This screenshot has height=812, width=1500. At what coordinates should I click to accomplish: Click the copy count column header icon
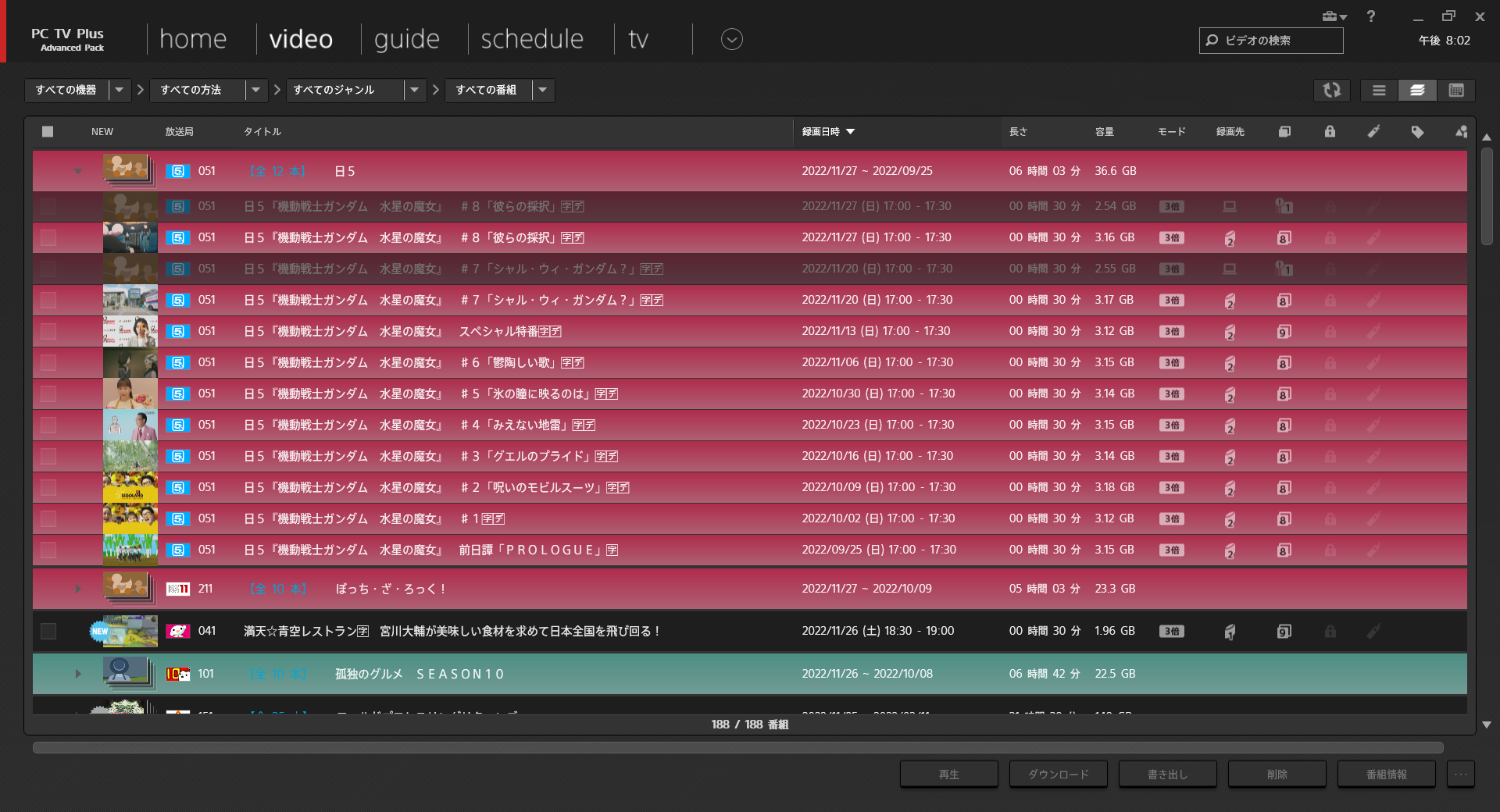[1284, 132]
